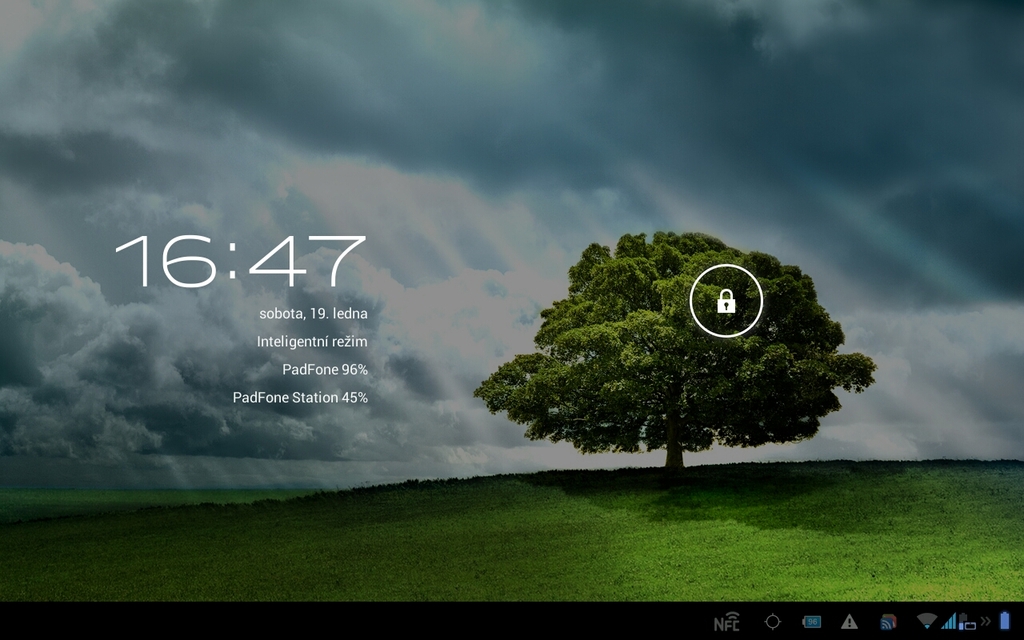Tap the PadFone 96% battery label
Viewport: 1024px width, 640px height.
click(324, 369)
